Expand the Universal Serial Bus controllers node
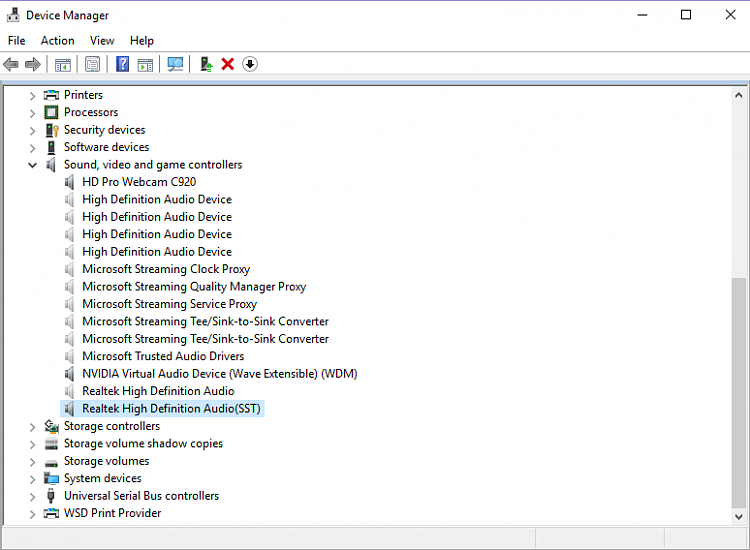The image size is (750, 550). point(32,496)
